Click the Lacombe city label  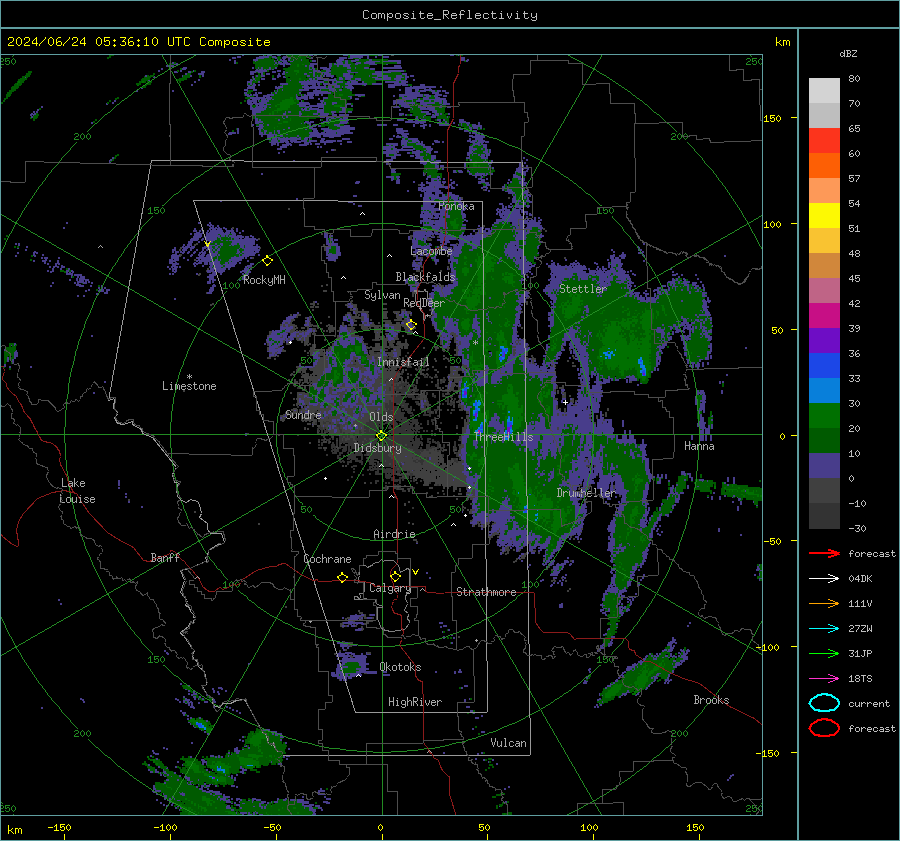pos(431,251)
